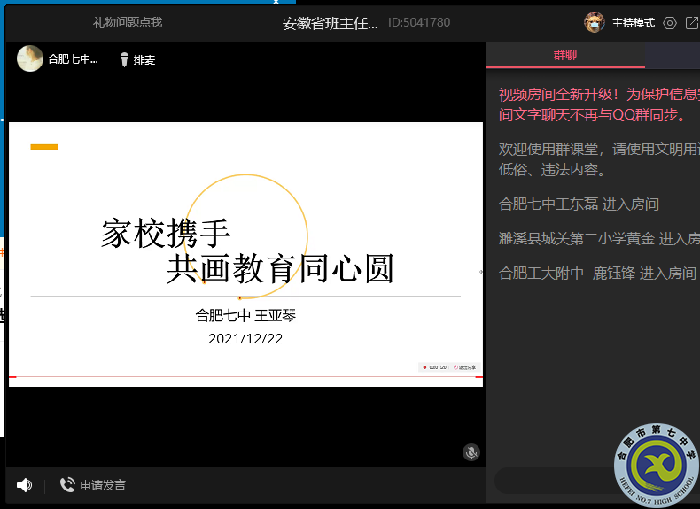Click the bear avatar in title bar
The width and height of the screenshot is (700, 509).
(x=595, y=22)
